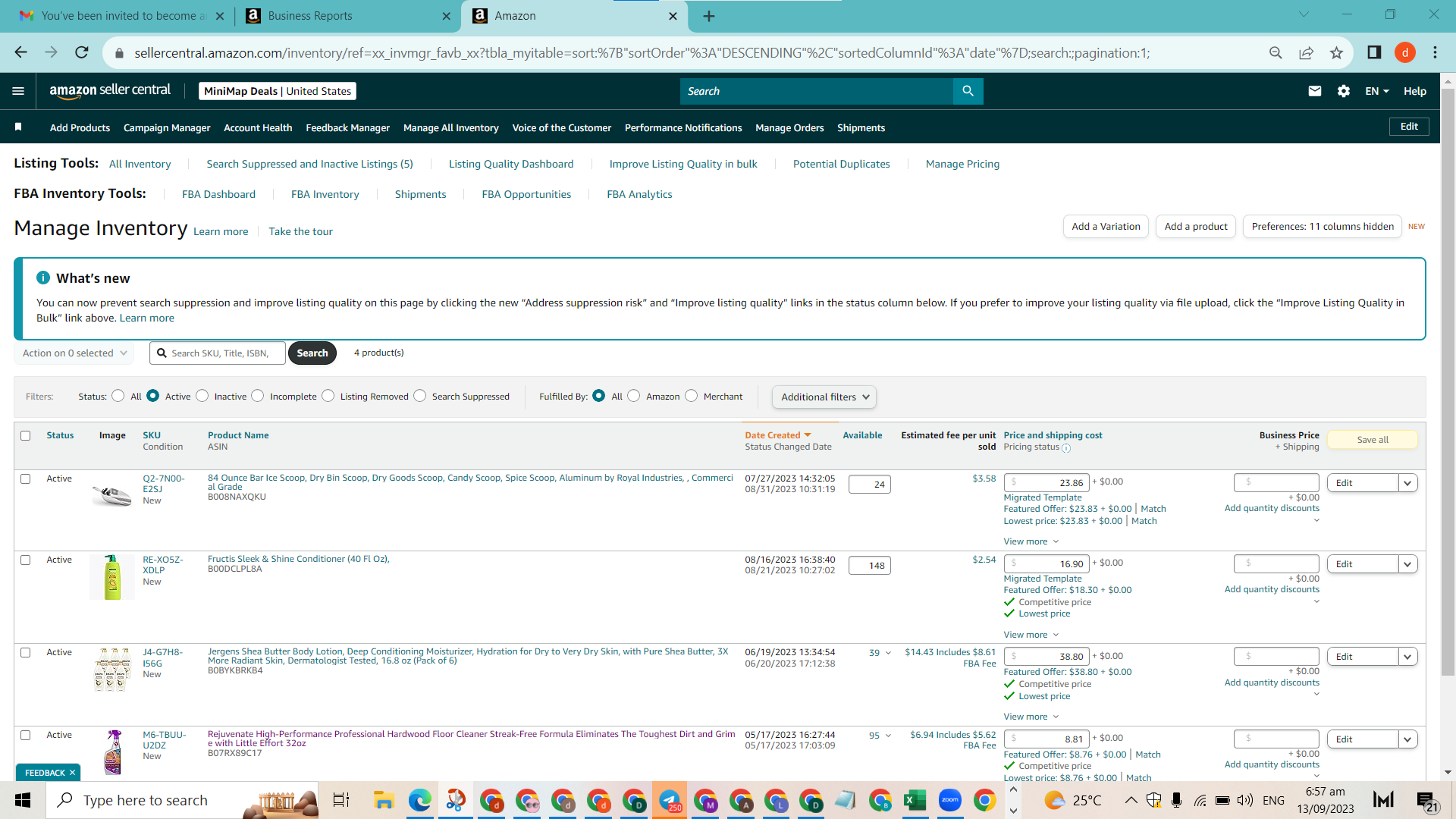The height and width of the screenshot is (819, 1456).
Task: Tick the checkbox for the Ice Scoop row
Action: [x=26, y=479]
